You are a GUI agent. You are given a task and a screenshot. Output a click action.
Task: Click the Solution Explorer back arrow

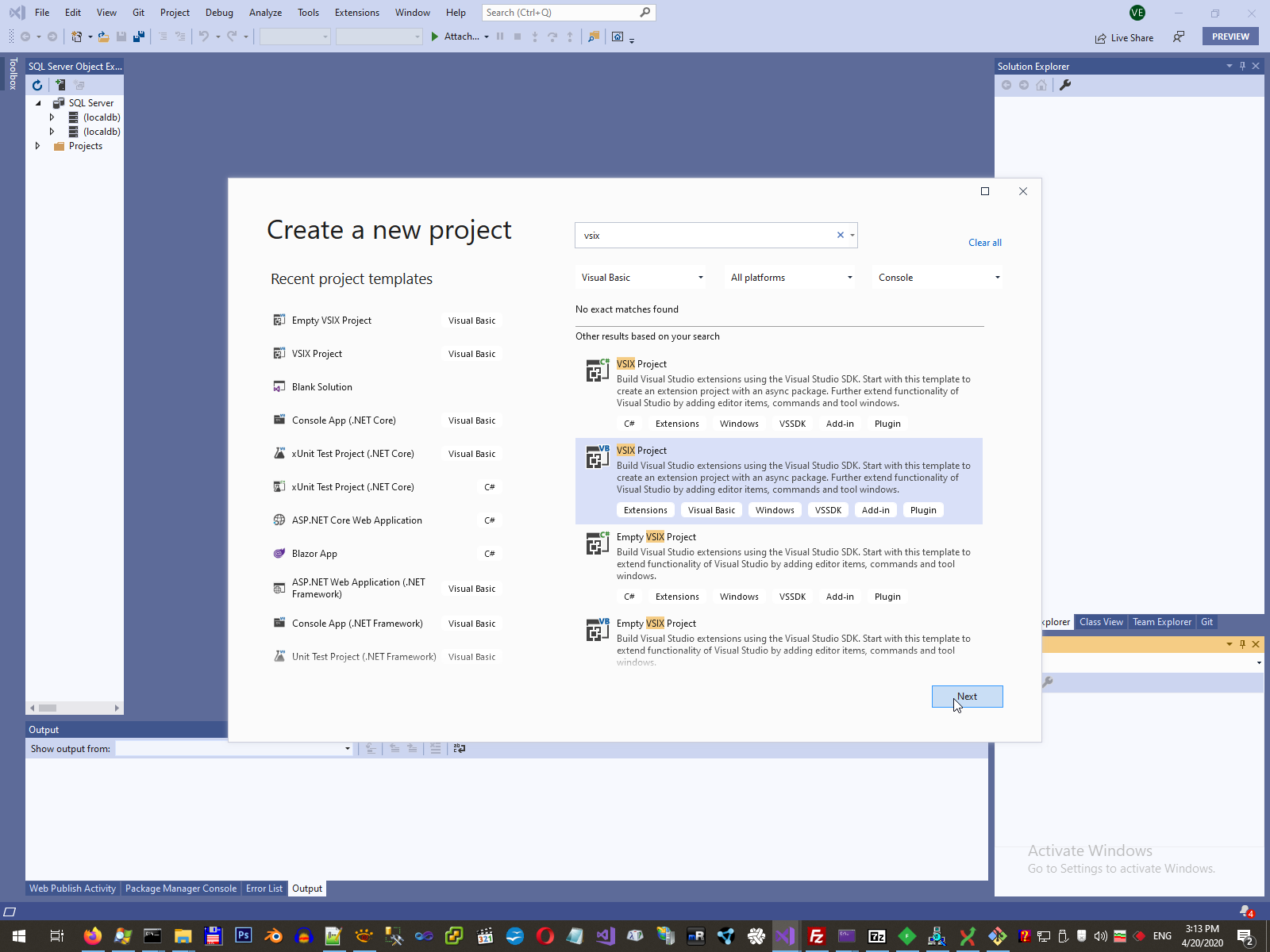(1006, 85)
